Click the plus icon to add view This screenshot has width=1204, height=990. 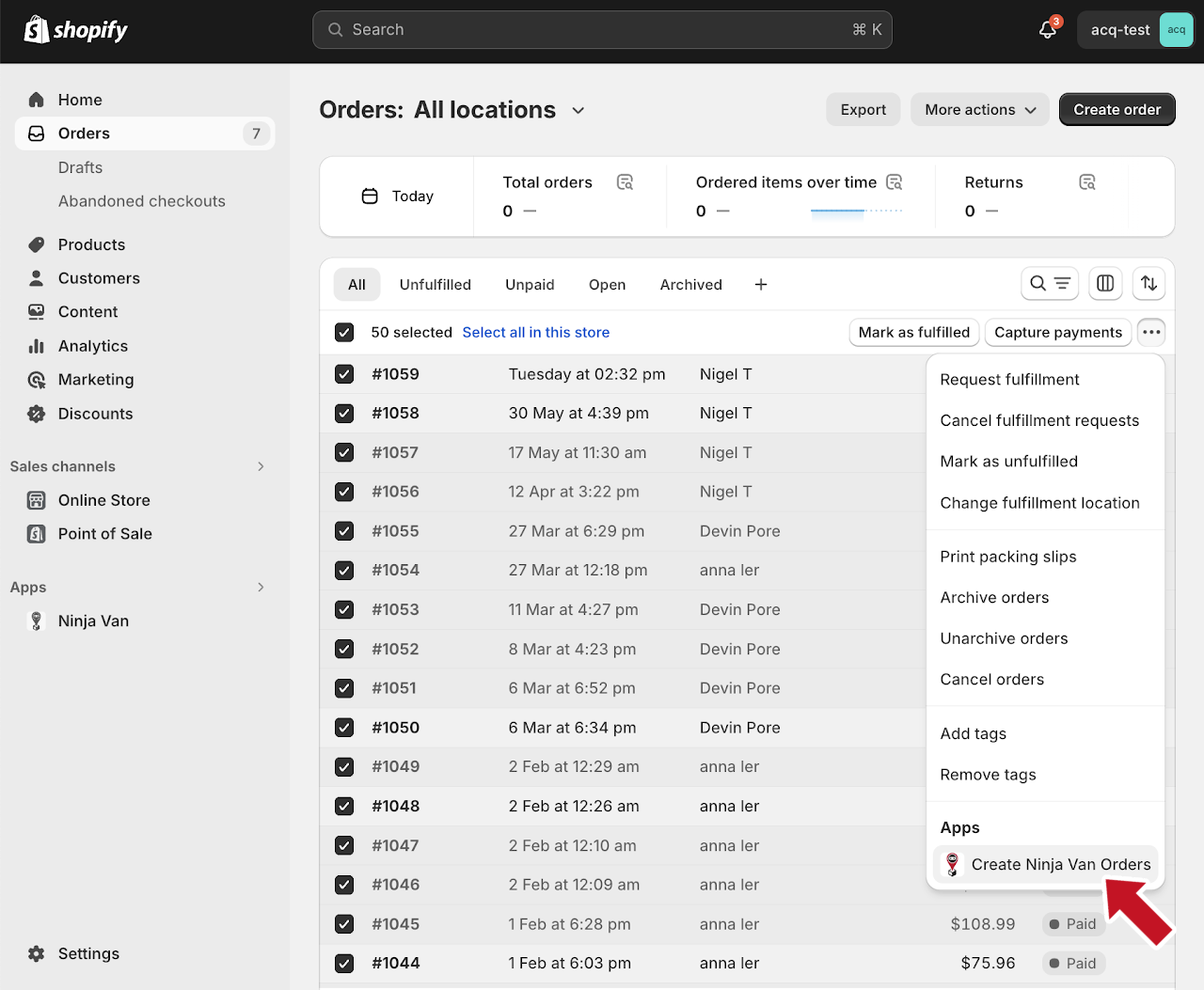coord(761,285)
